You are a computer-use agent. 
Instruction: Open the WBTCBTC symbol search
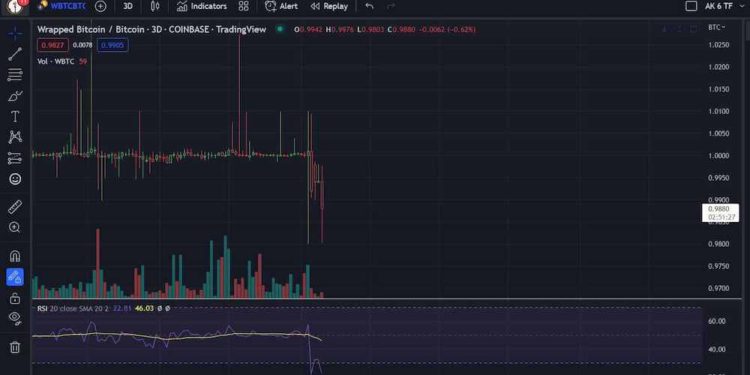62,6
